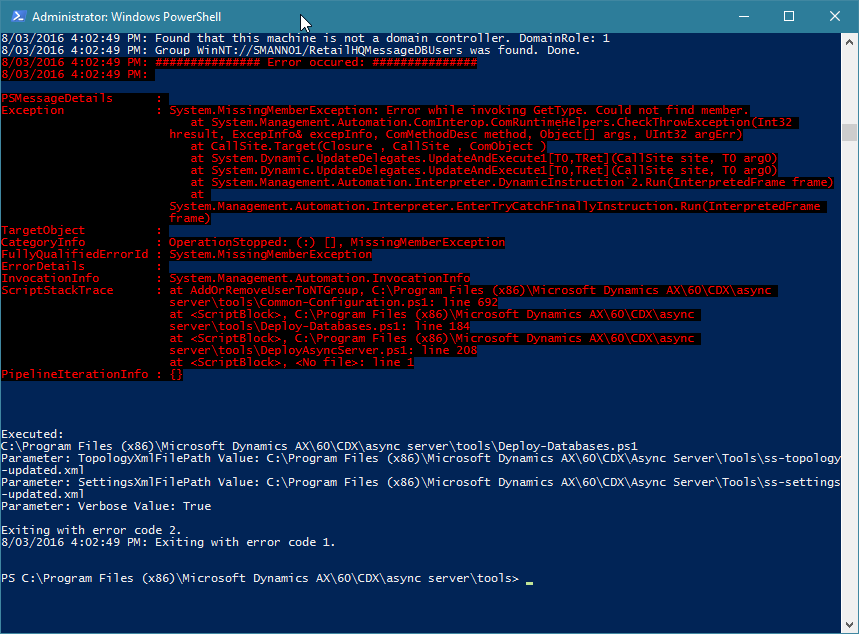Click the 'TargetObject' label
The height and width of the screenshot is (634, 859).
tap(43, 231)
